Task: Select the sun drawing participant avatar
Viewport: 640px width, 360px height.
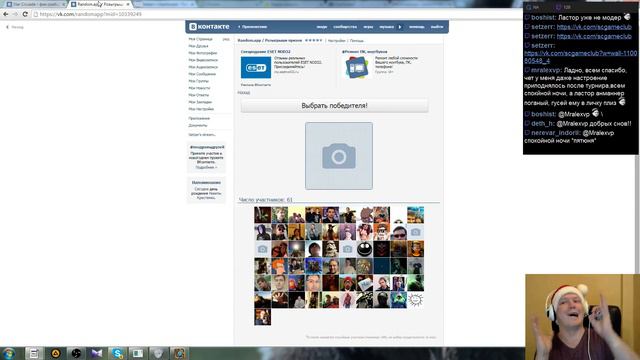Action: coord(416,300)
